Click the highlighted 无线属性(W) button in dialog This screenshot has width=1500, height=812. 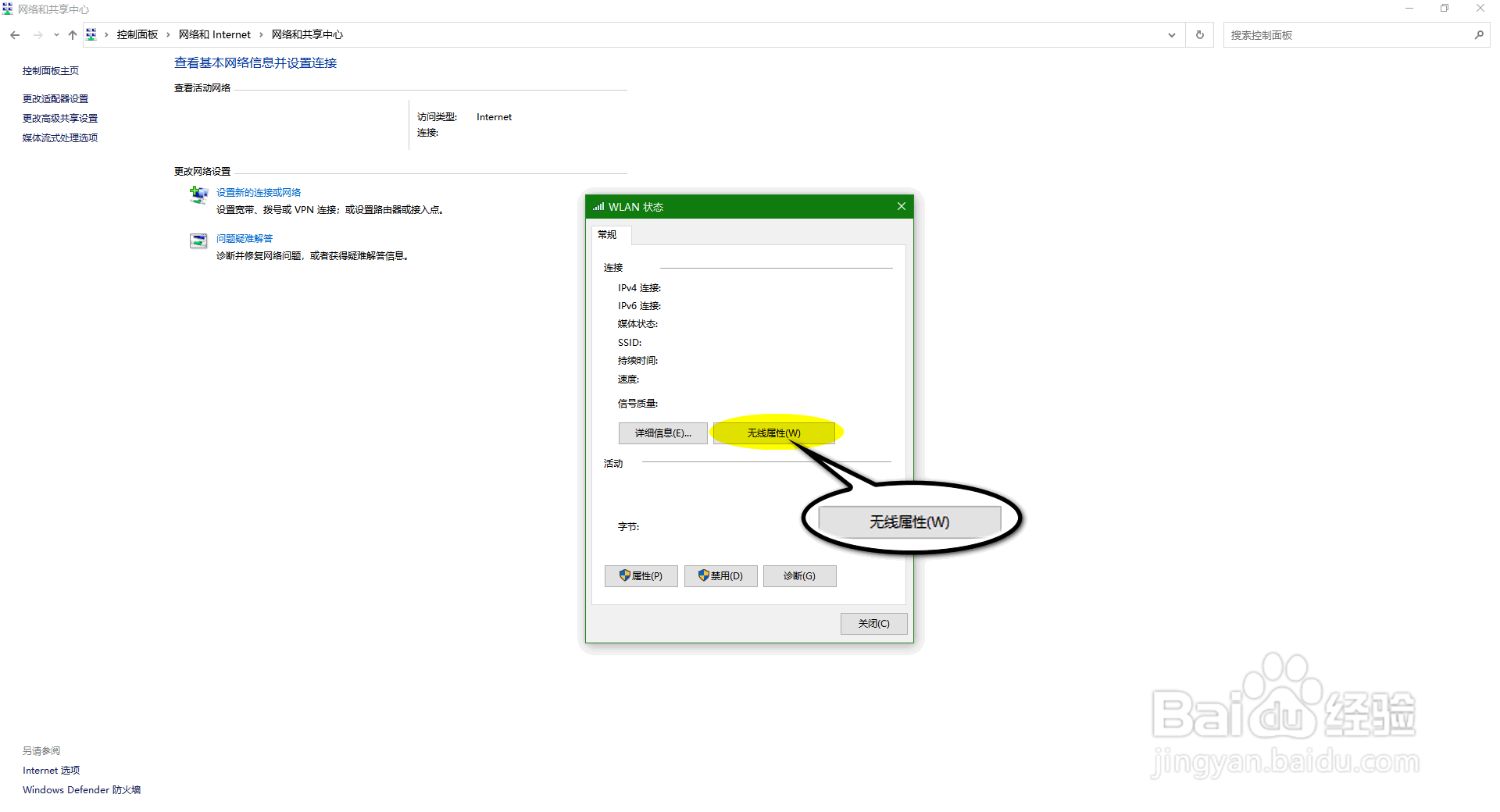click(773, 433)
